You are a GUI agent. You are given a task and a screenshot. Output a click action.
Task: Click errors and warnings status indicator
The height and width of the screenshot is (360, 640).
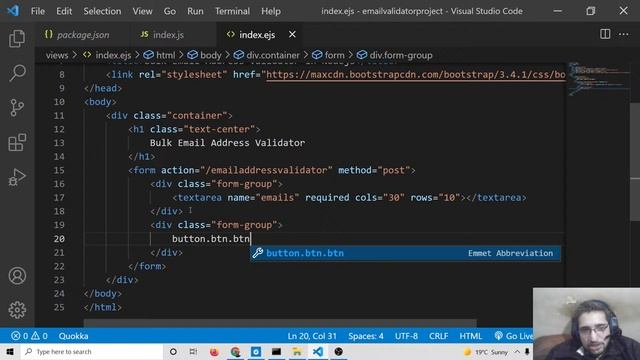tap(29, 336)
